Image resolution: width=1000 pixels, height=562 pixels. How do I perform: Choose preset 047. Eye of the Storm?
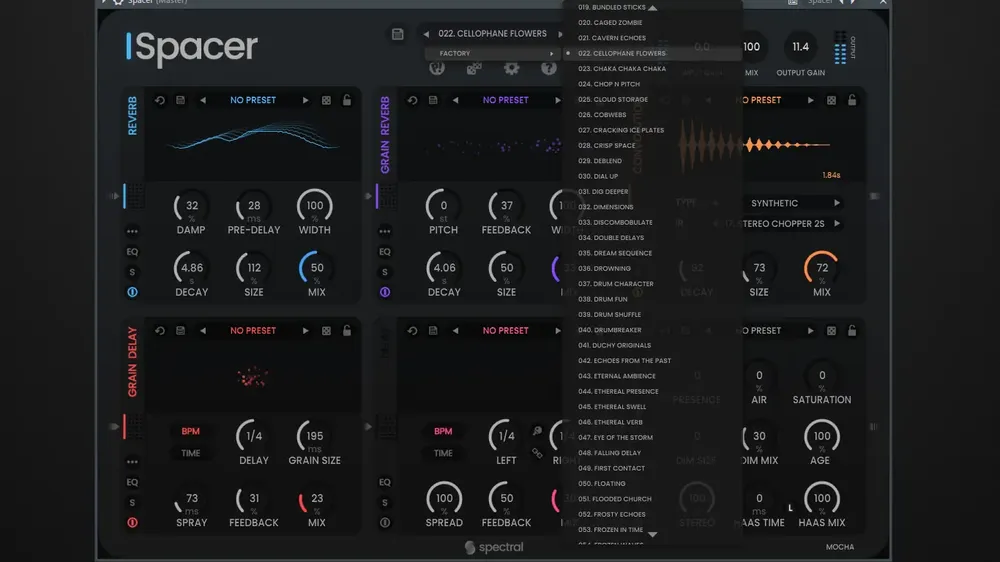[652, 438]
